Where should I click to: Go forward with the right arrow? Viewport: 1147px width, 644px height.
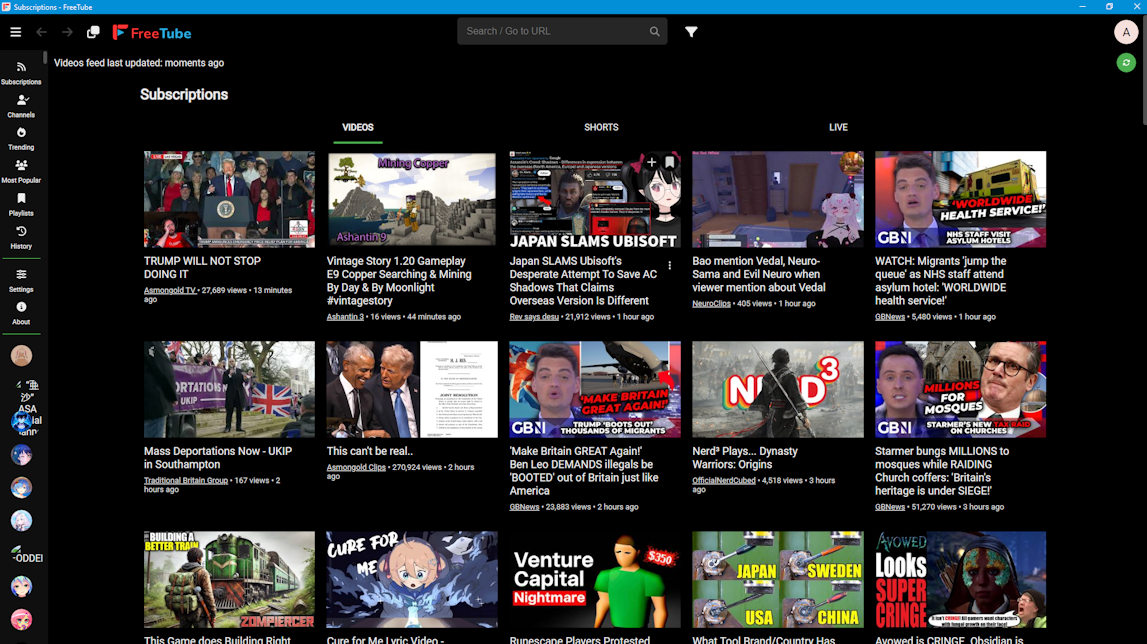[67, 32]
